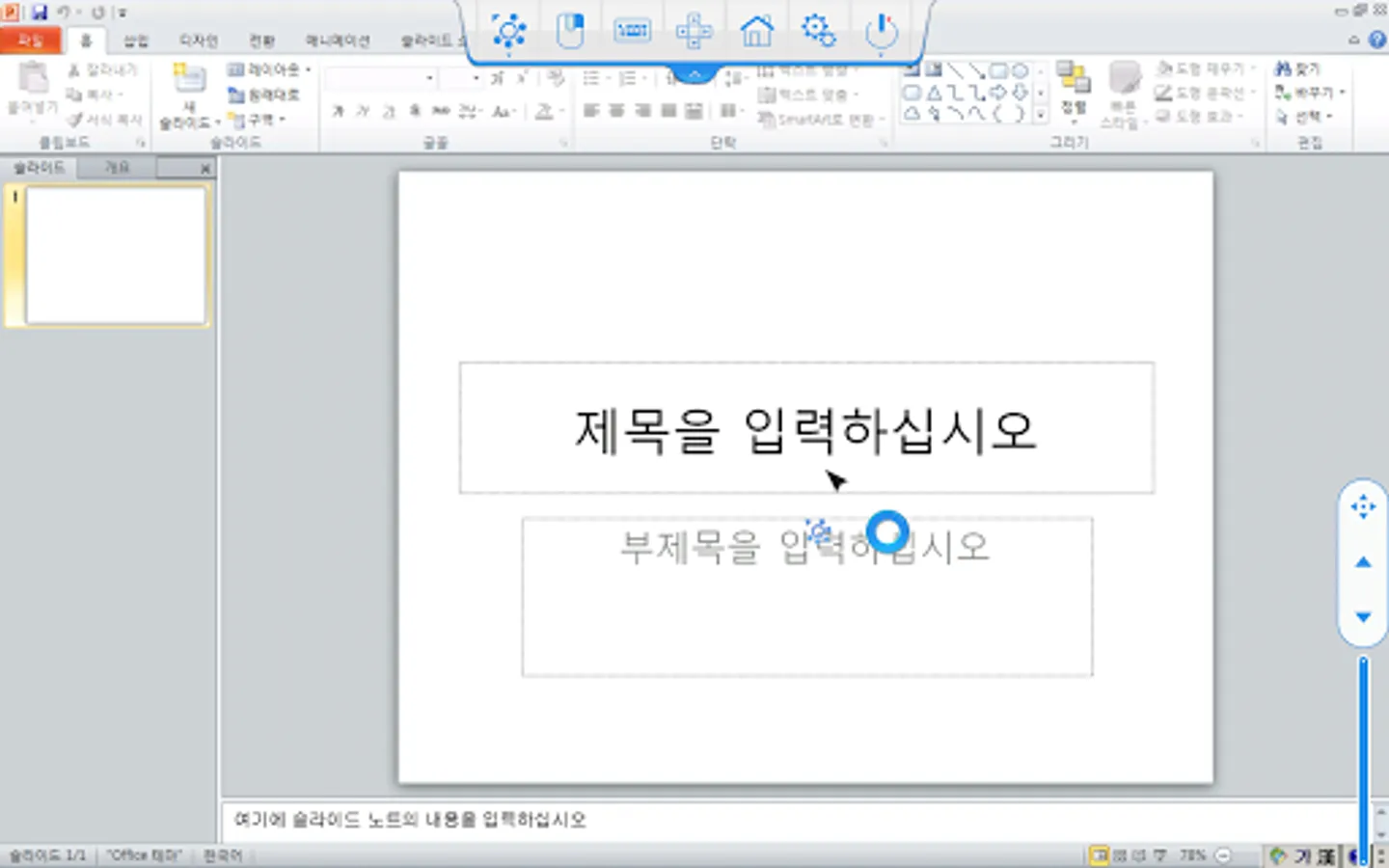Open PowerPoint help with the question mark icon
The height and width of the screenshot is (868, 1389).
click(1377, 40)
